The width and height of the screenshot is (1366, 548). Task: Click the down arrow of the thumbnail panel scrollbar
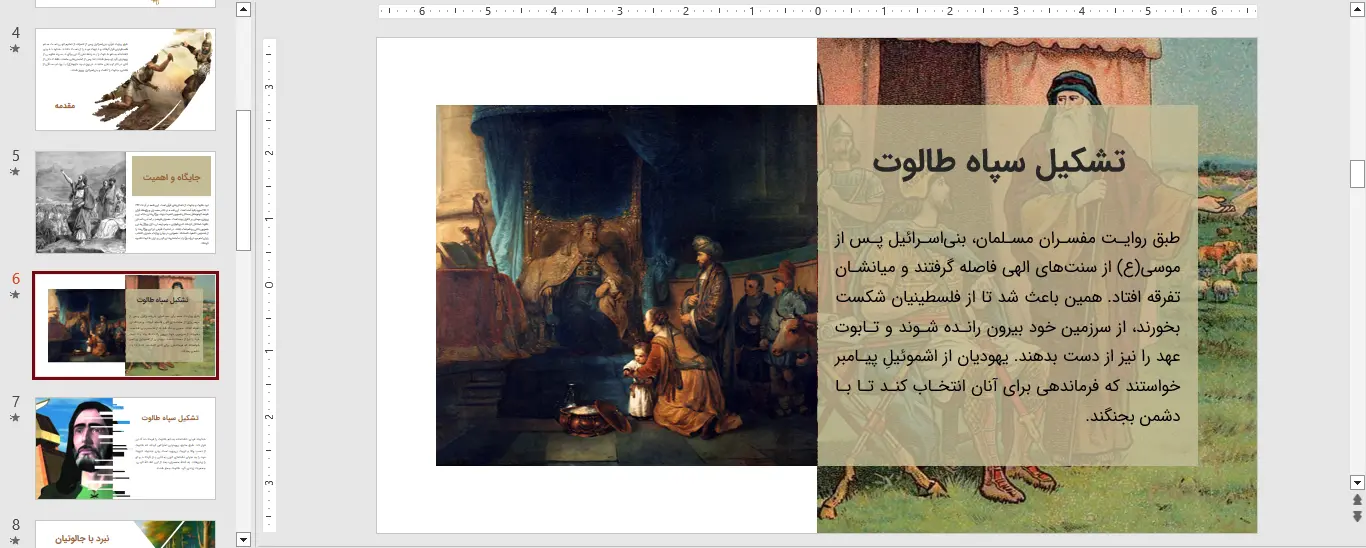[243, 540]
